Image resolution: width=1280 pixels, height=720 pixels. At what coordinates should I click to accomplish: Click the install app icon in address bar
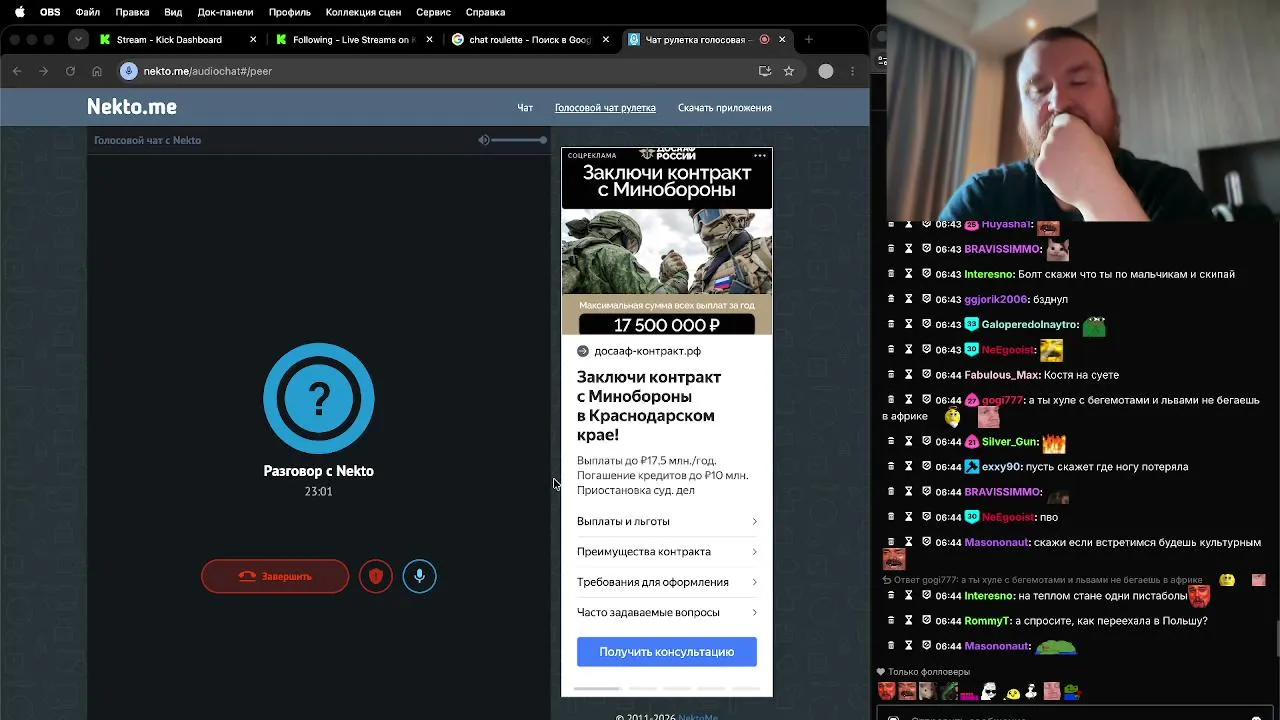click(x=765, y=71)
